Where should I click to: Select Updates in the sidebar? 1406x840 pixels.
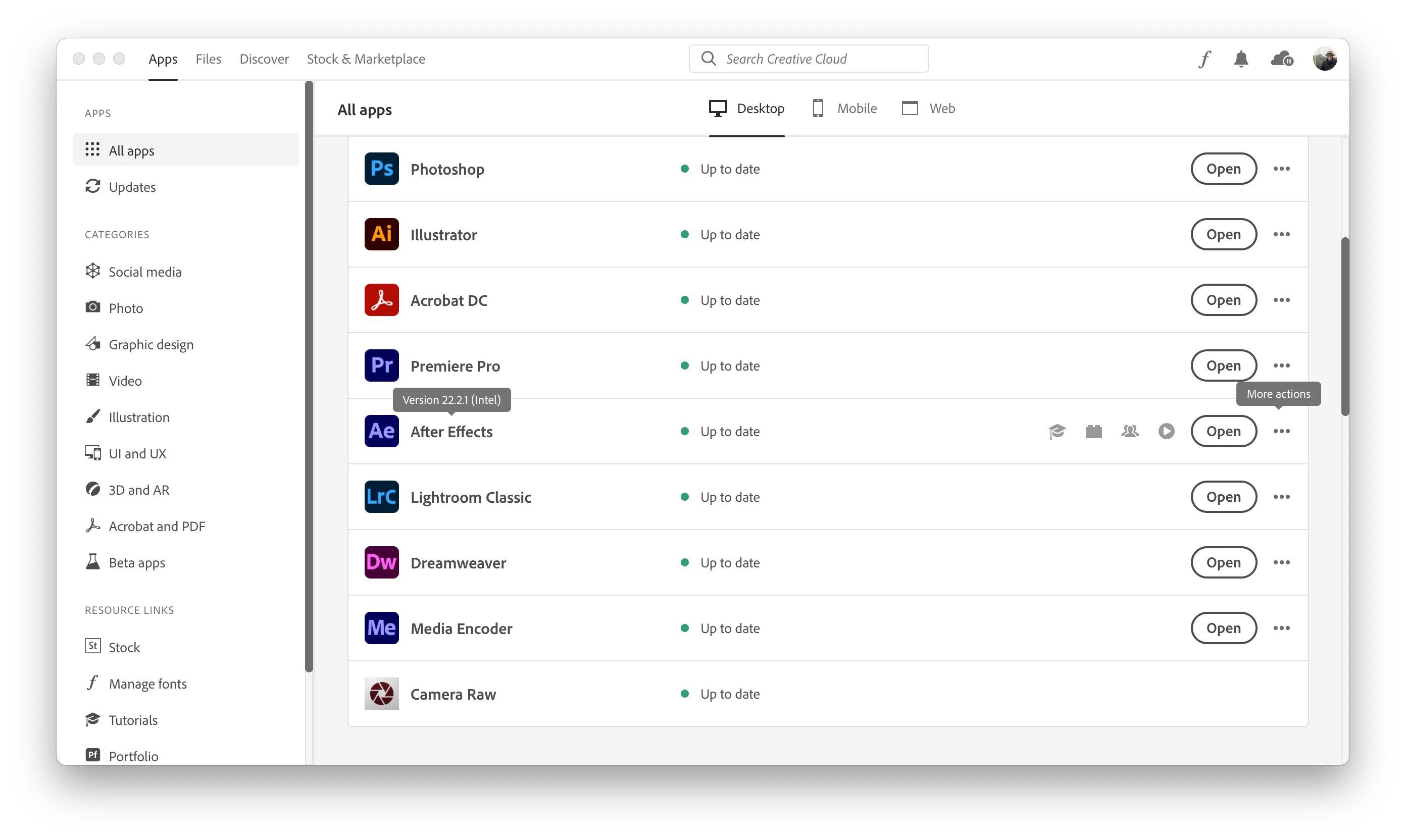pos(132,187)
